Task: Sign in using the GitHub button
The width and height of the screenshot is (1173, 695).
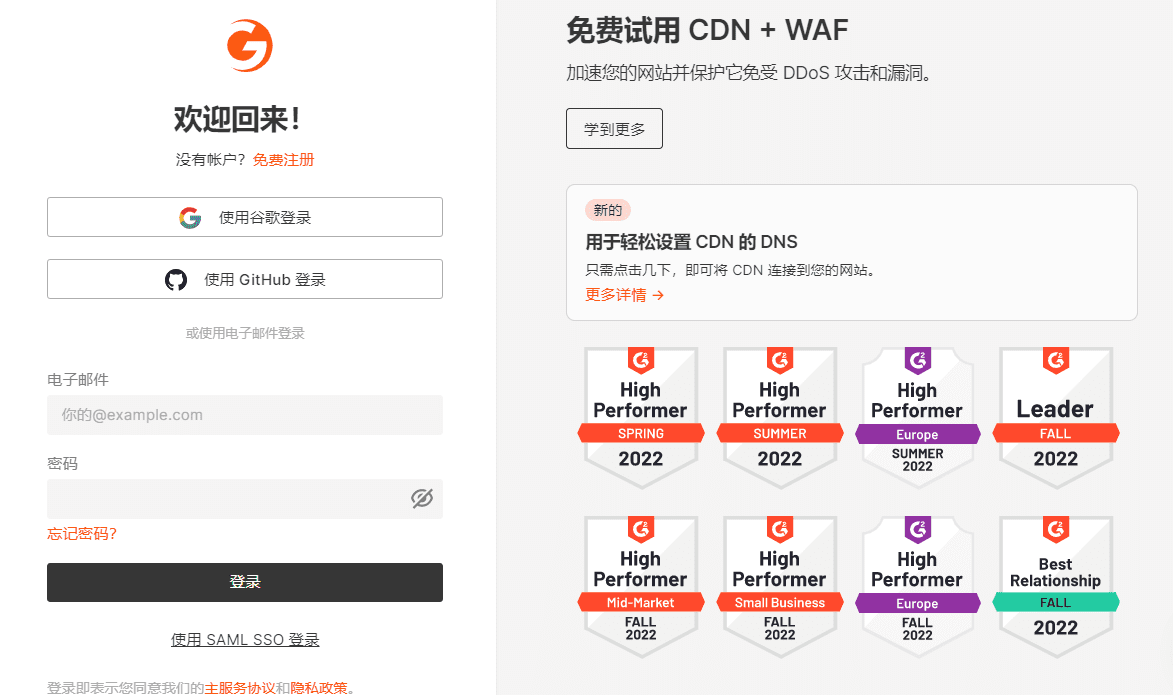Action: pyautogui.click(x=245, y=279)
